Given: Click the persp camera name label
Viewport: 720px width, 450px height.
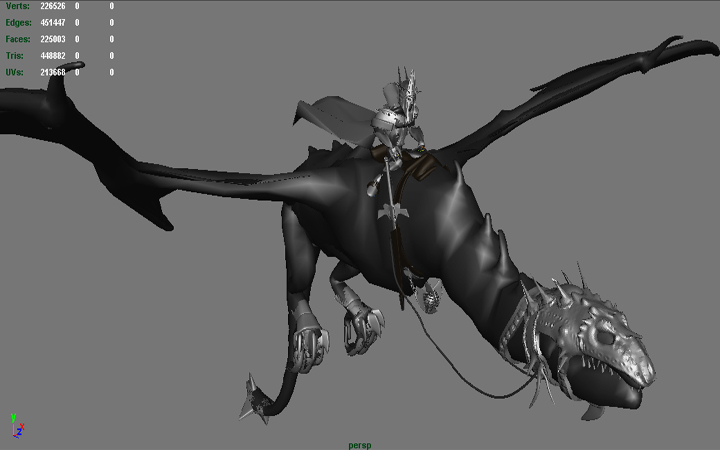Looking at the screenshot, I should click(x=360, y=445).
